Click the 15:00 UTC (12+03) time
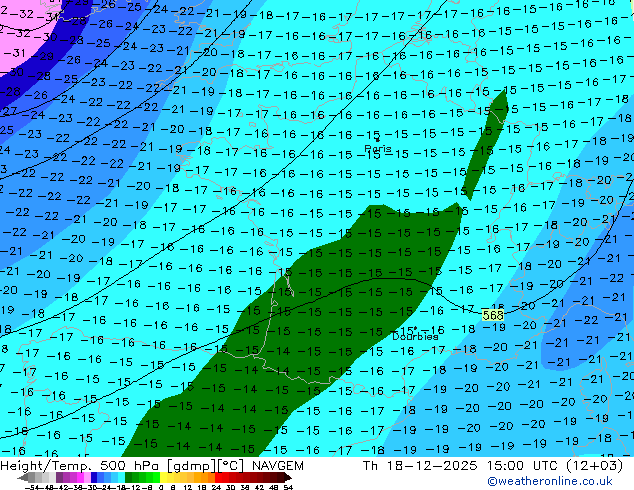 555,466
